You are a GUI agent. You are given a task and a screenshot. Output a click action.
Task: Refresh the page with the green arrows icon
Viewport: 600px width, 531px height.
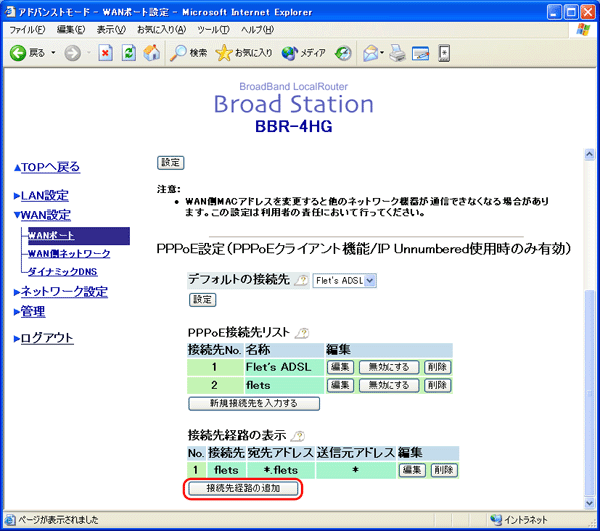pyautogui.click(x=129, y=53)
